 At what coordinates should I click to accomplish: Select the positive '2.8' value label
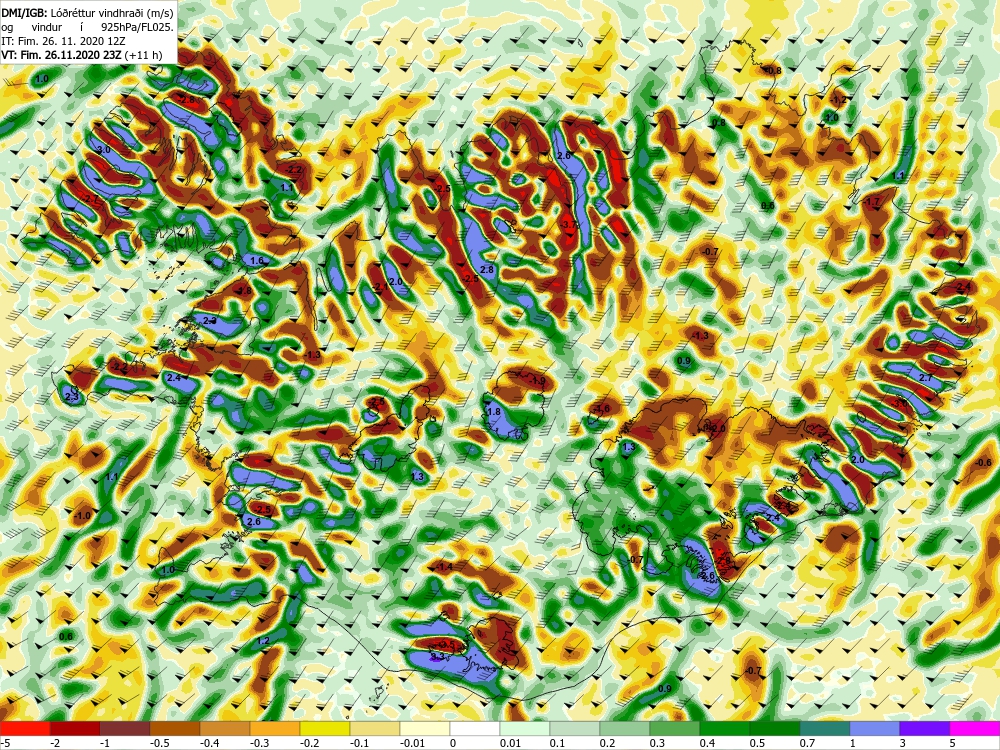(487, 270)
